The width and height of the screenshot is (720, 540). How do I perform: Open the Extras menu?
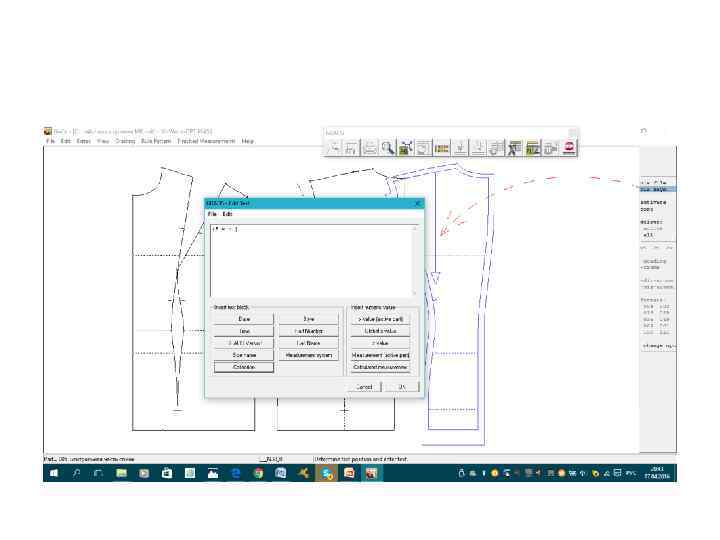pyautogui.click(x=84, y=141)
